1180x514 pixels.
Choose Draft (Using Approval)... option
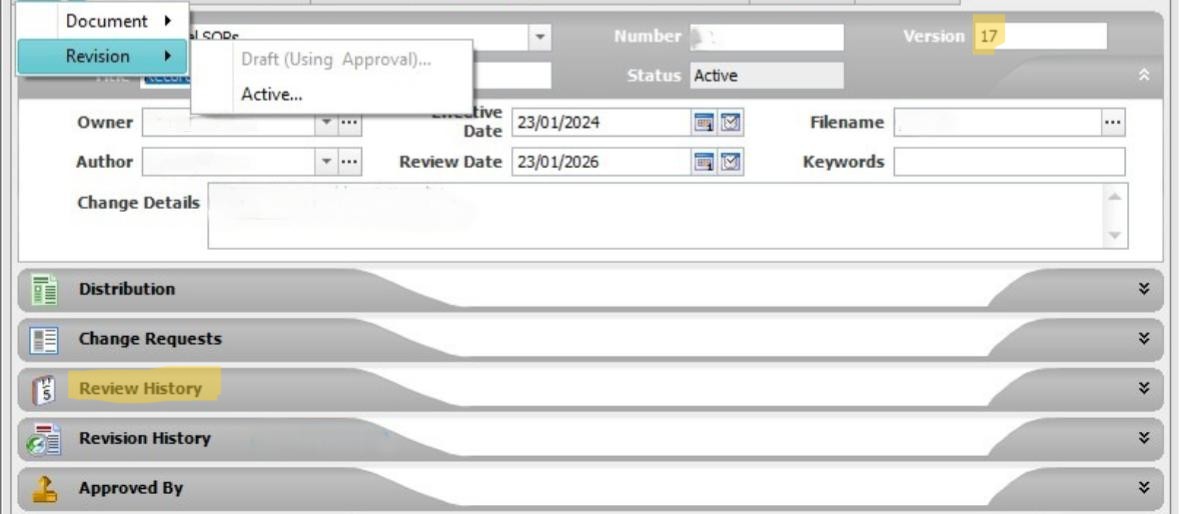336,60
